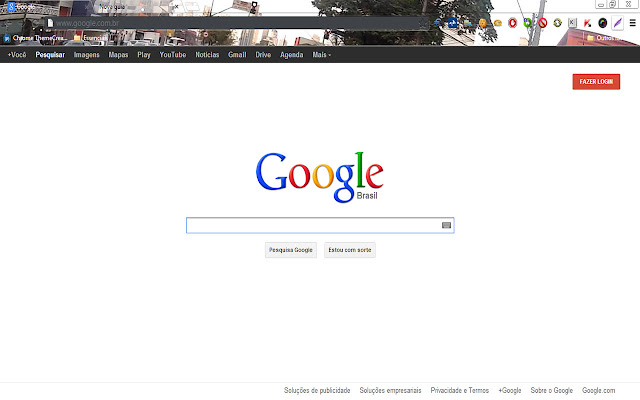640x400 pixels.
Task: Click the restore window button
Action: point(612,4)
